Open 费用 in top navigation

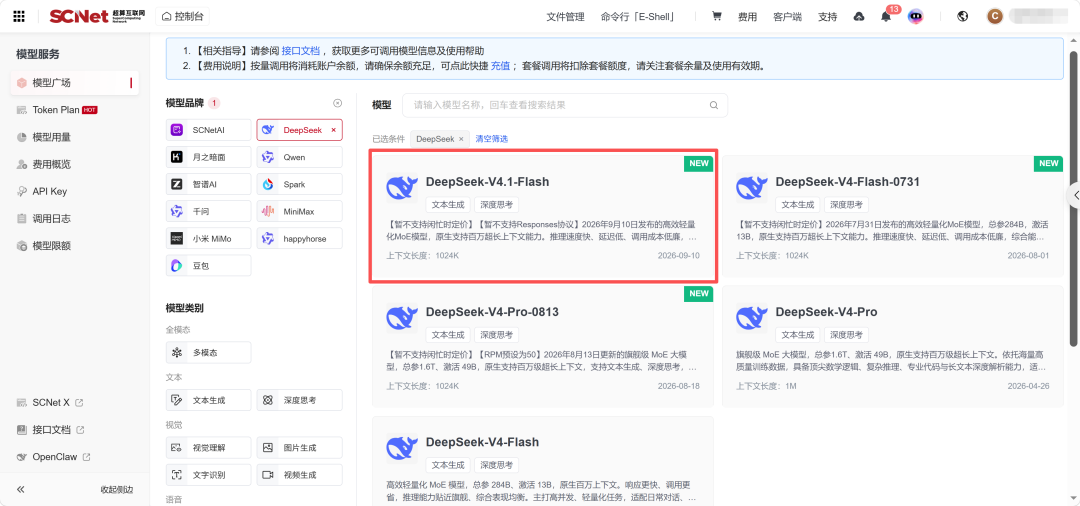click(x=747, y=17)
